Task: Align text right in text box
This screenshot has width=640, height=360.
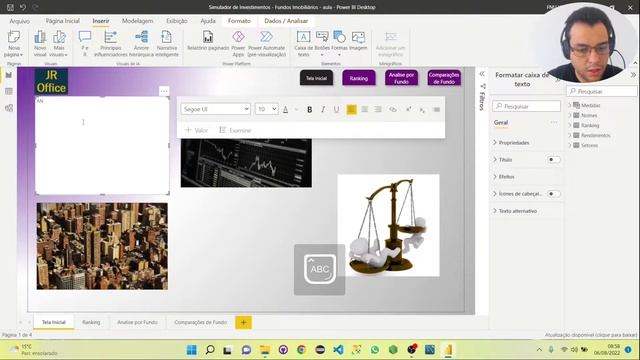Action: pos(378,109)
